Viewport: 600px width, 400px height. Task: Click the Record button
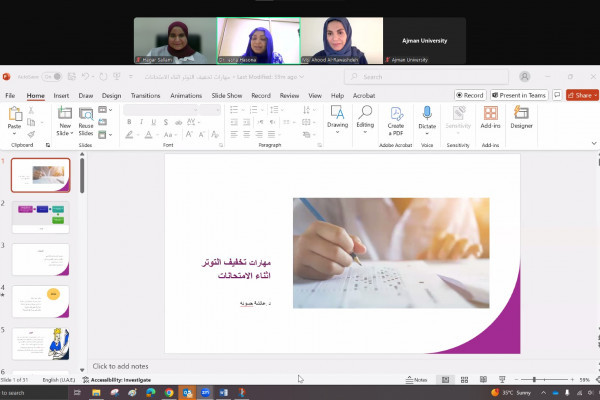[470, 95]
